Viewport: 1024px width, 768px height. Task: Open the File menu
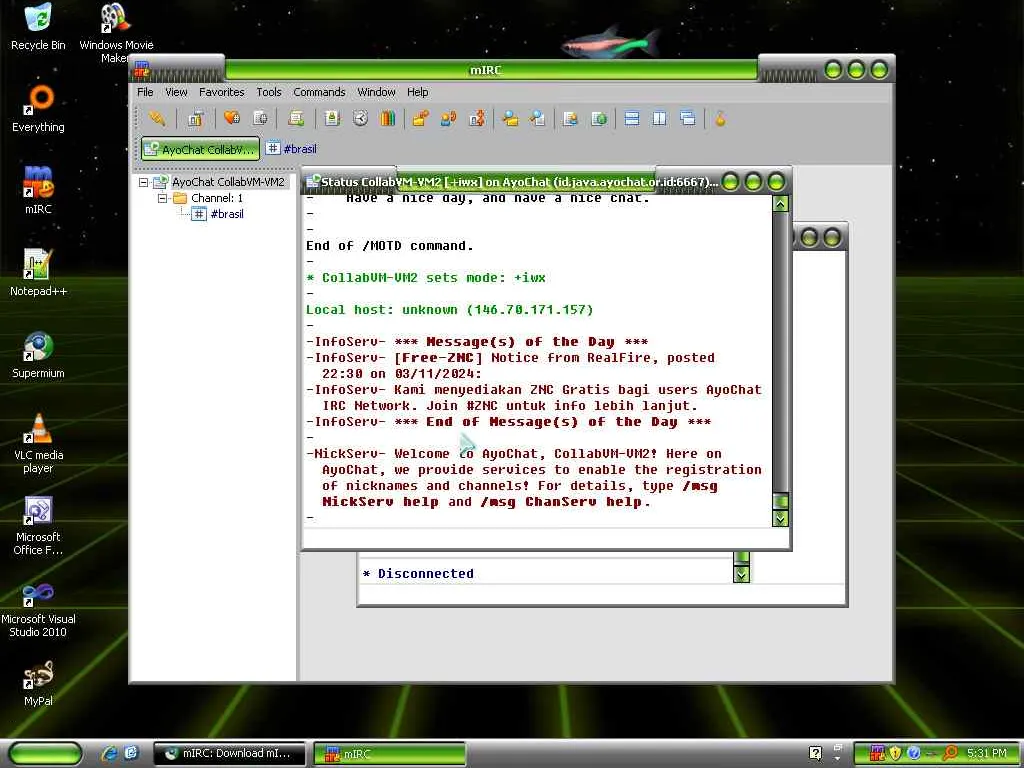145,92
